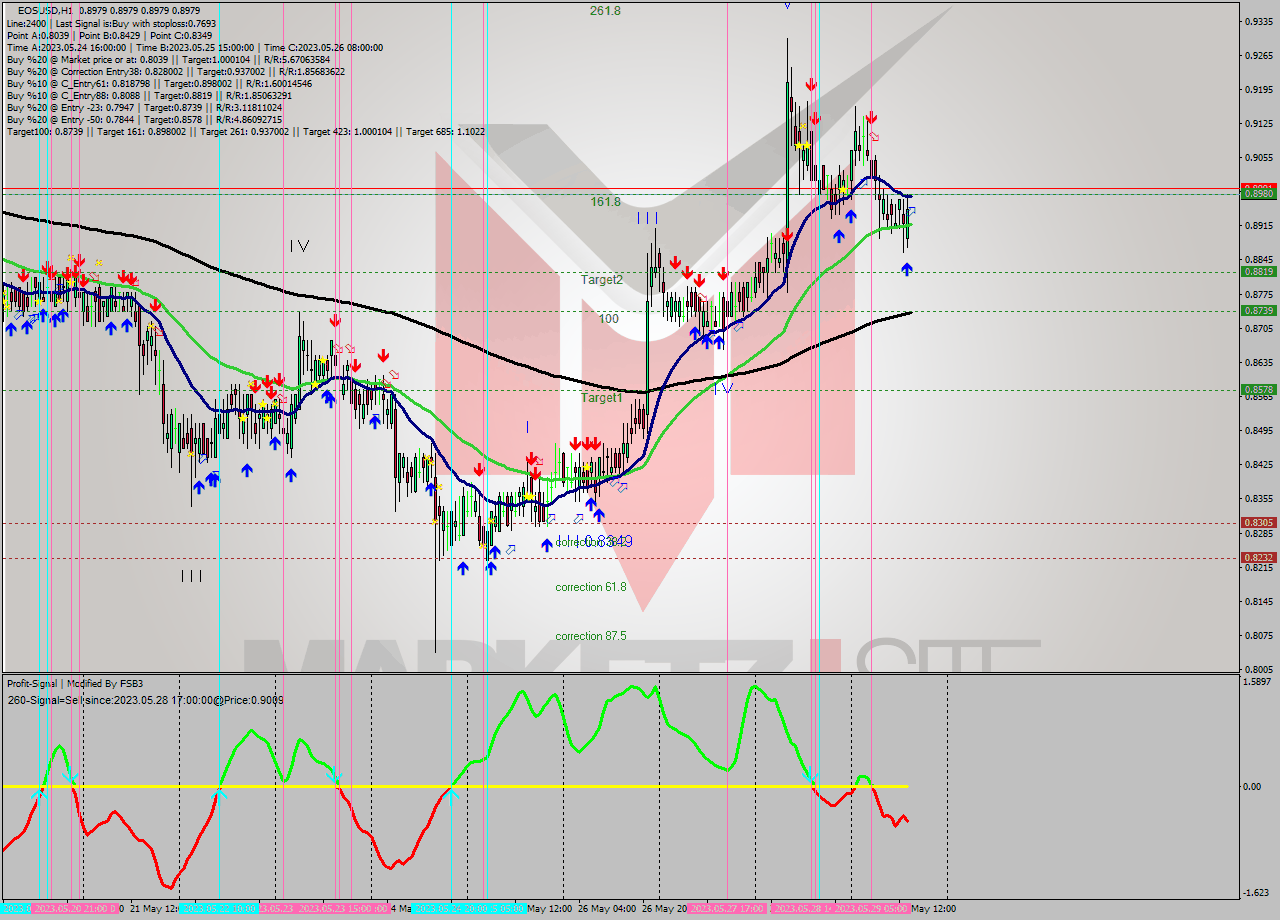
Task: Click the 'Buy %10 @ C_Entry61' line
Action: point(161,83)
